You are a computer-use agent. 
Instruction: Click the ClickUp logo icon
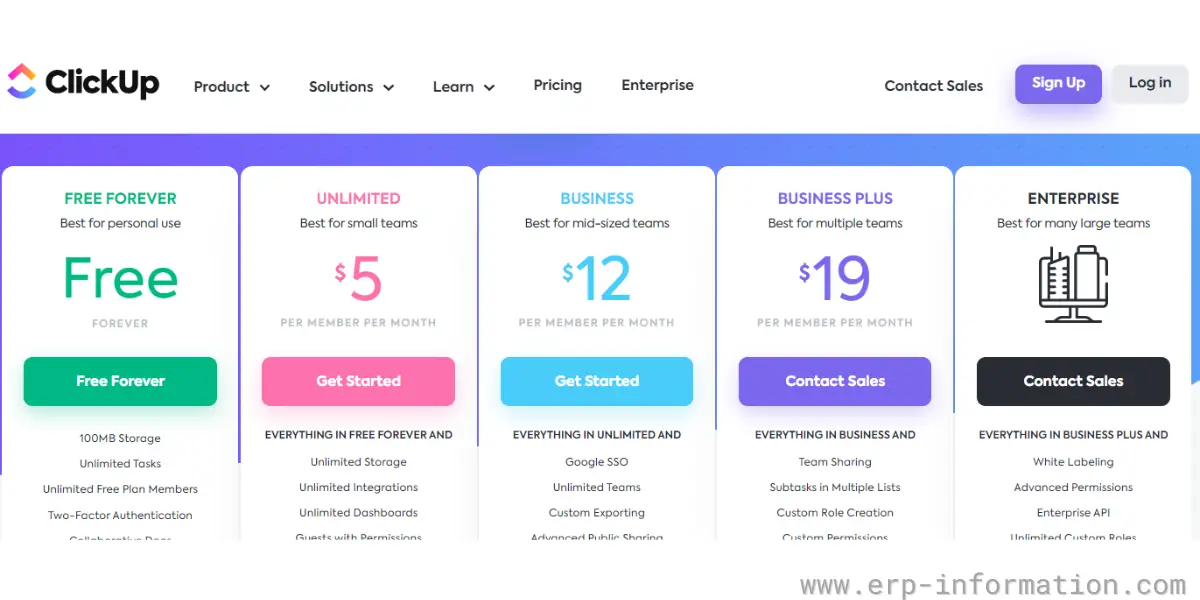click(x=22, y=82)
